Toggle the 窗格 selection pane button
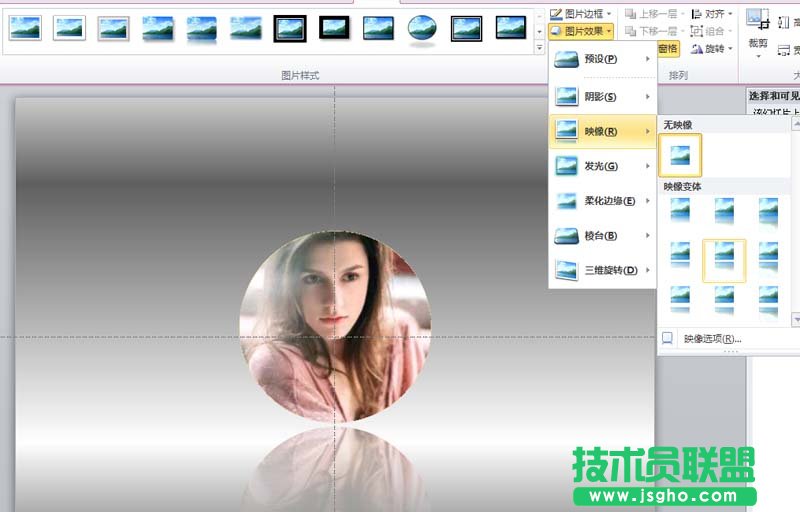This screenshot has width=800, height=512. [x=668, y=48]
